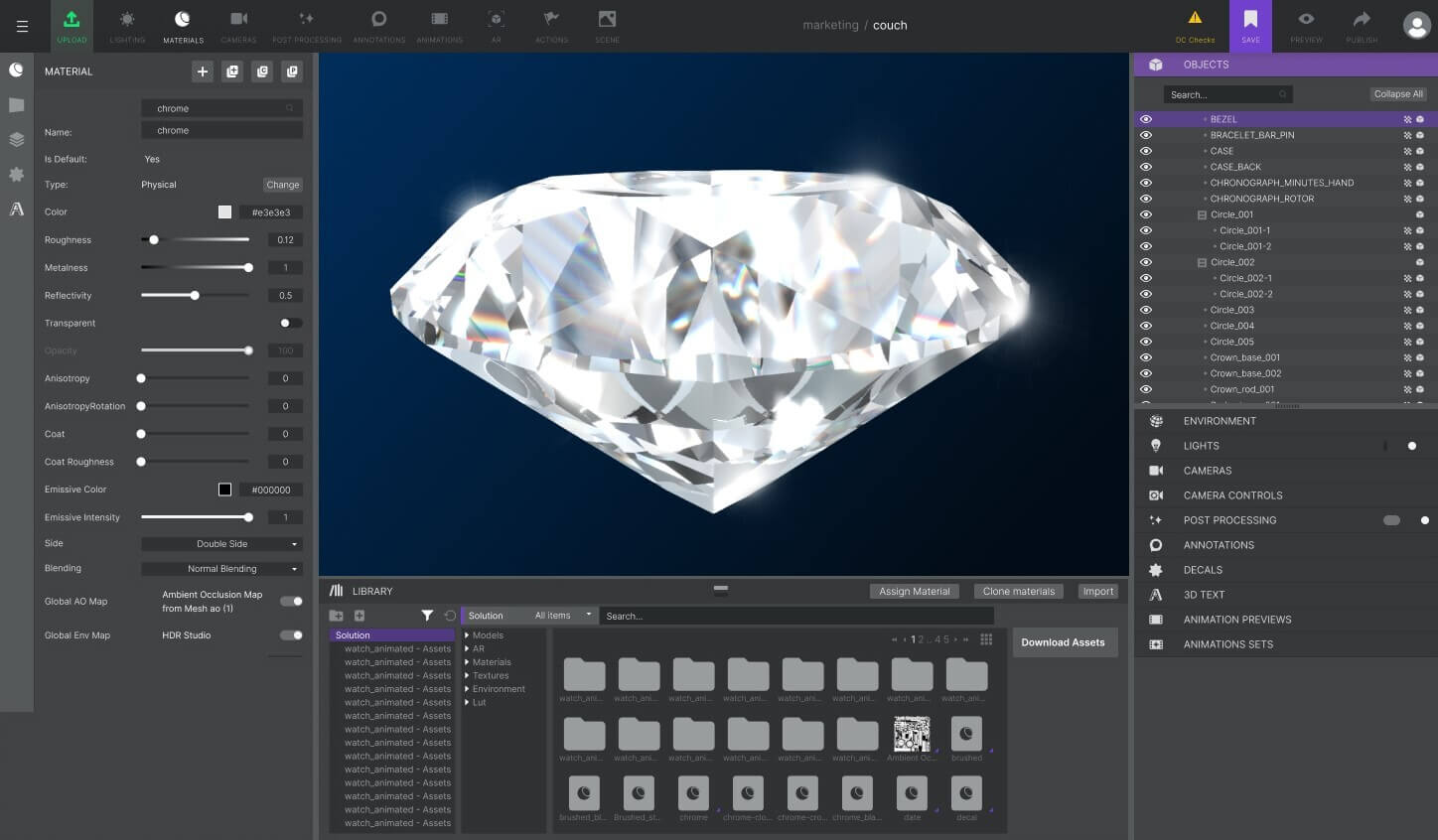Click the Collapse All button

click(x=1398, y=94)
